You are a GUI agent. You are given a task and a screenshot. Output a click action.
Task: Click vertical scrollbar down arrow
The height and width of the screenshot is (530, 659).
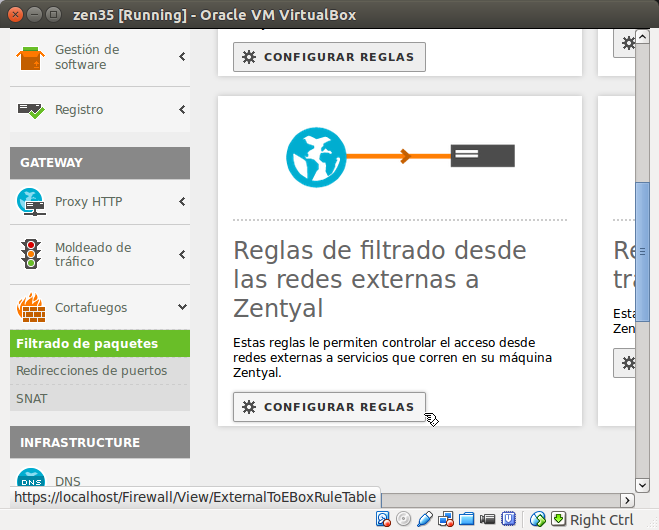pyautogui.click(x=642, y=485)
